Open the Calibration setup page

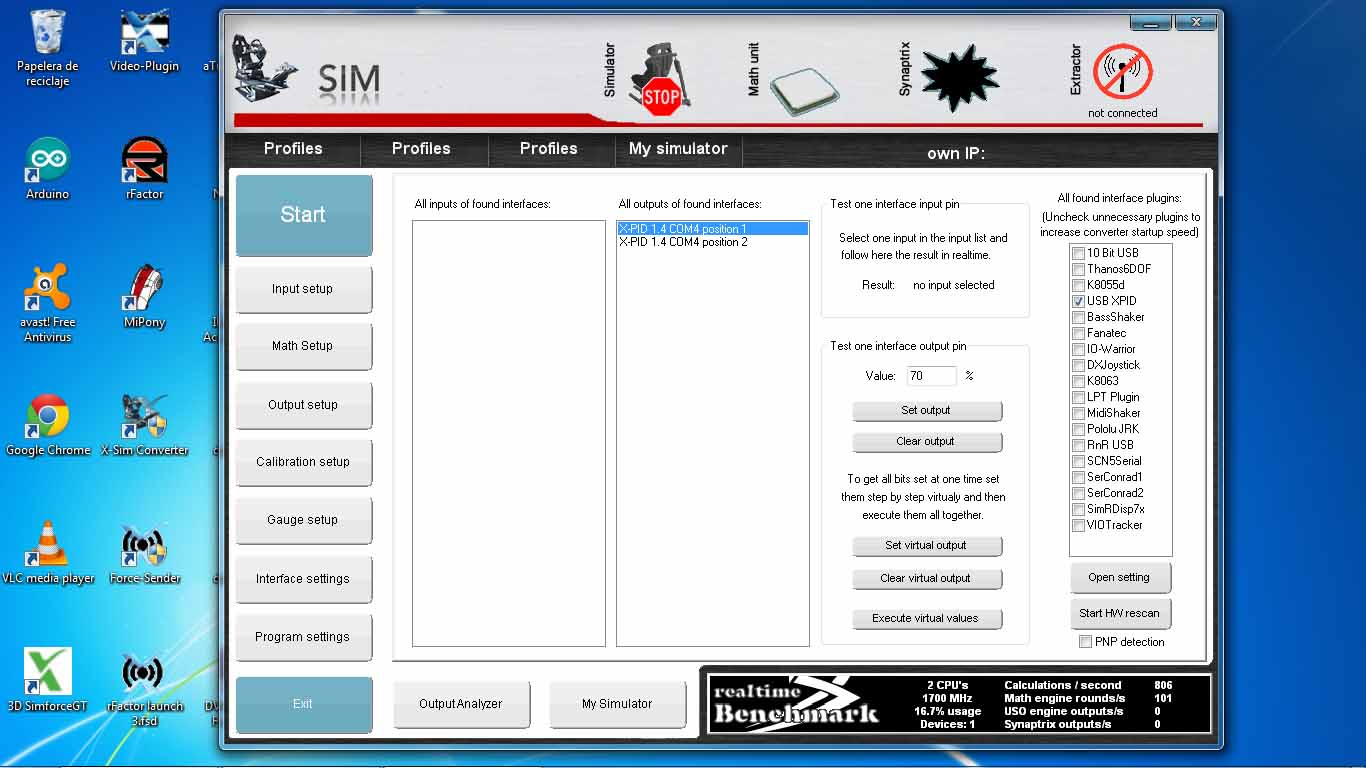[303, 462]
